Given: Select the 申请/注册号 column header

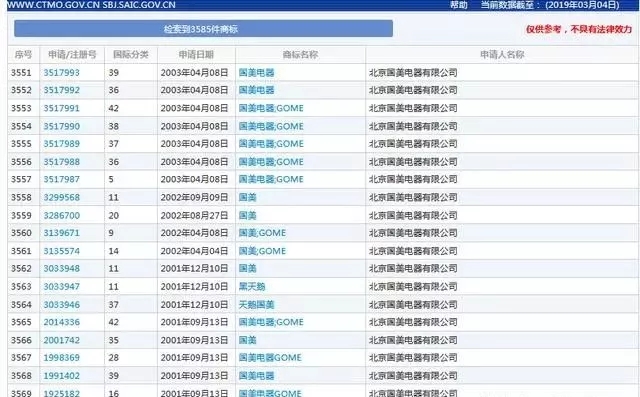Looking at the screenshot, I should click(72, 55).
